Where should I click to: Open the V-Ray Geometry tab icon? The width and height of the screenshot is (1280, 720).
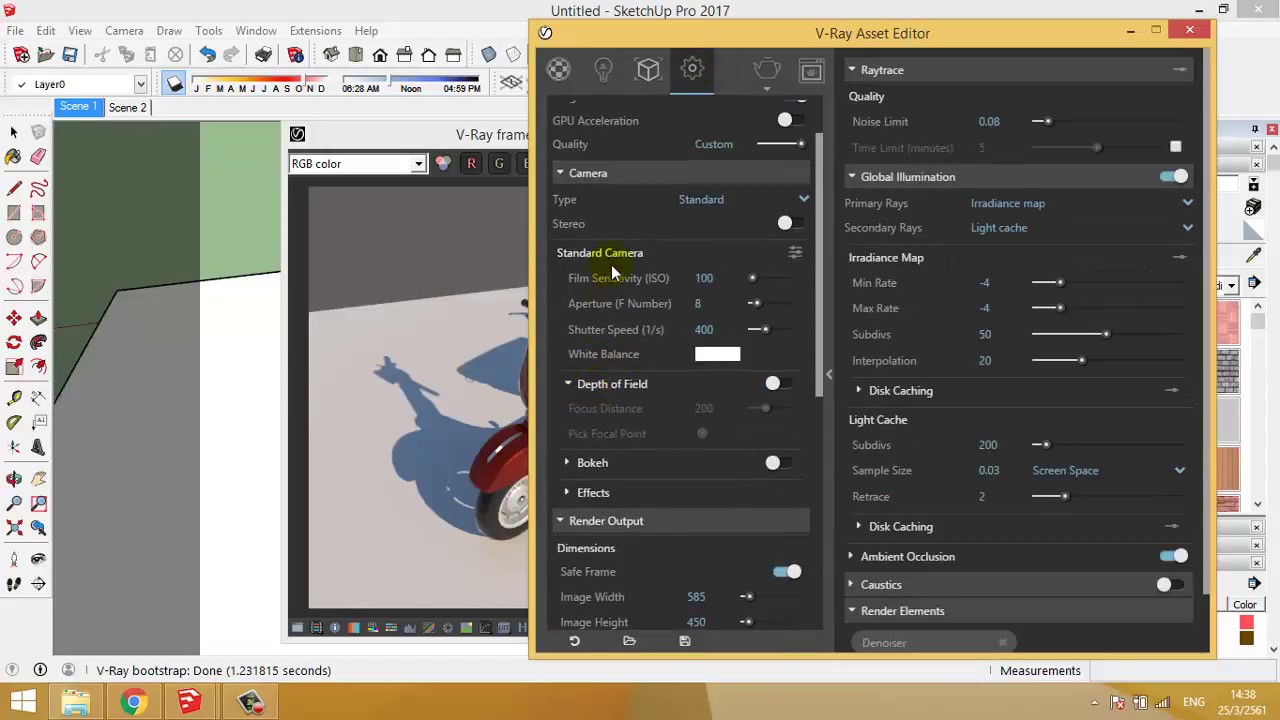[x=648, y=69]
